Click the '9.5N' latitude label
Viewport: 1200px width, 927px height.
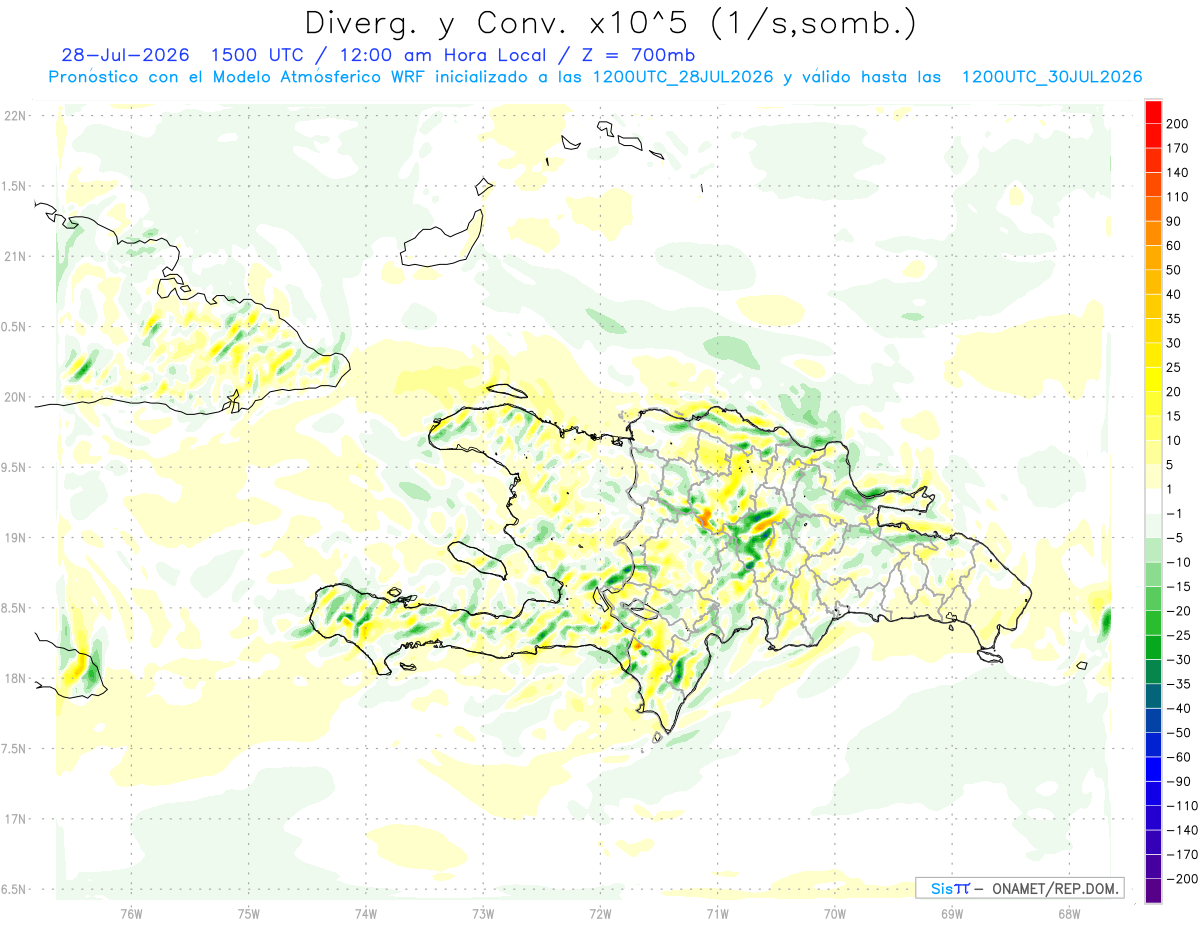13,467
